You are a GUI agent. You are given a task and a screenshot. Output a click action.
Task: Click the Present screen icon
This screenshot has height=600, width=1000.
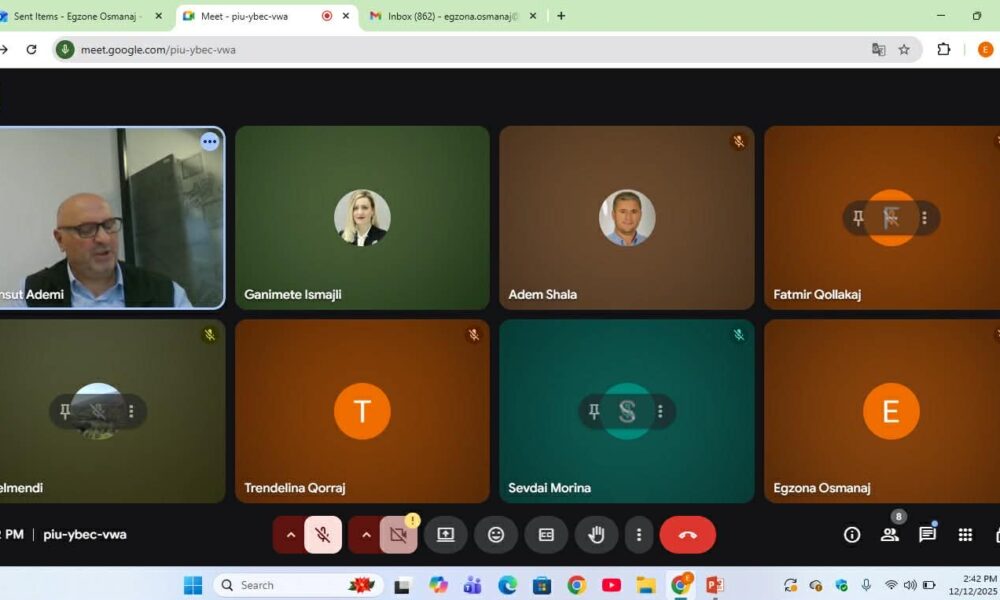[446, 535]
